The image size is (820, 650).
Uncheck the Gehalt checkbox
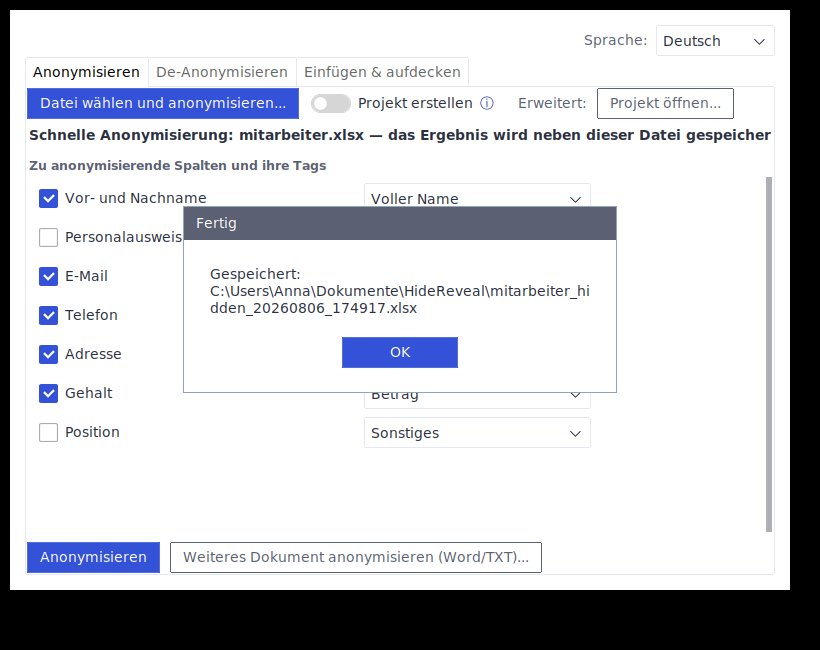point(49,393)
